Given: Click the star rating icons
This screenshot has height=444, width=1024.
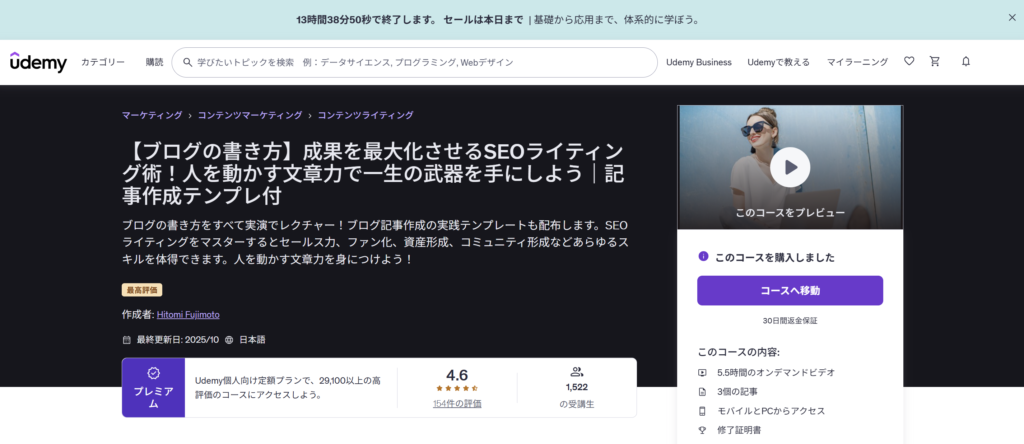Looking at the screenshot, I should tap(457, 388).
